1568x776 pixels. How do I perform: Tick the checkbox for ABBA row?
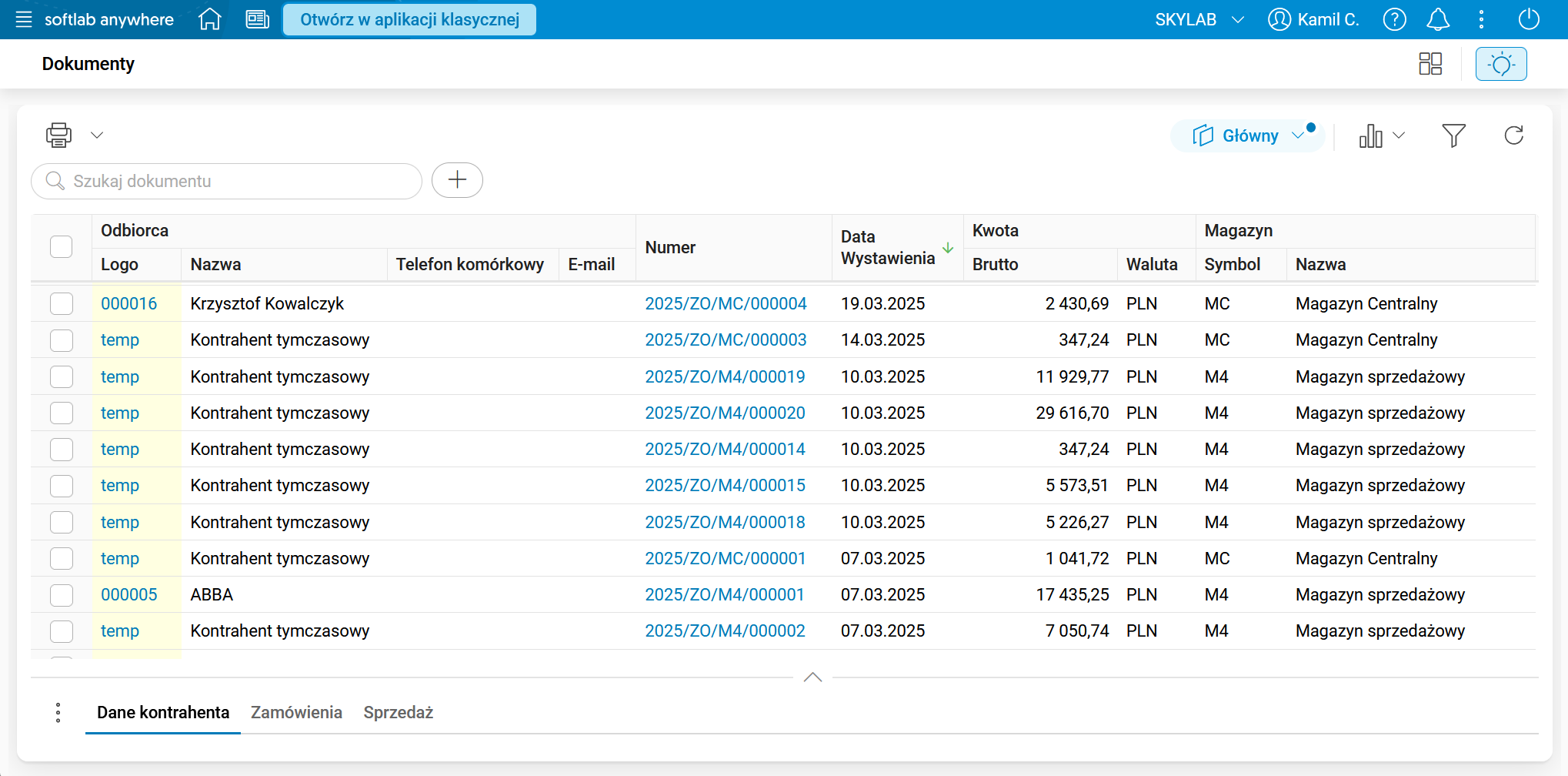coord(62,595)
